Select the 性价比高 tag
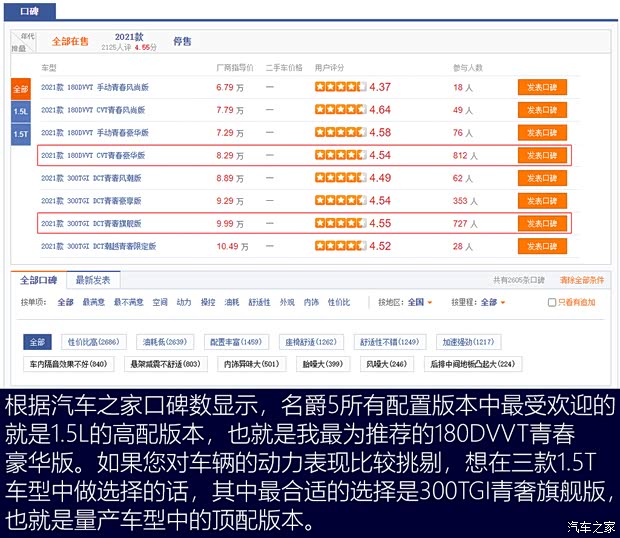Image resolution: width=620 pixels, height=538 pixels. pyautogui.click(x=94, y=342)
